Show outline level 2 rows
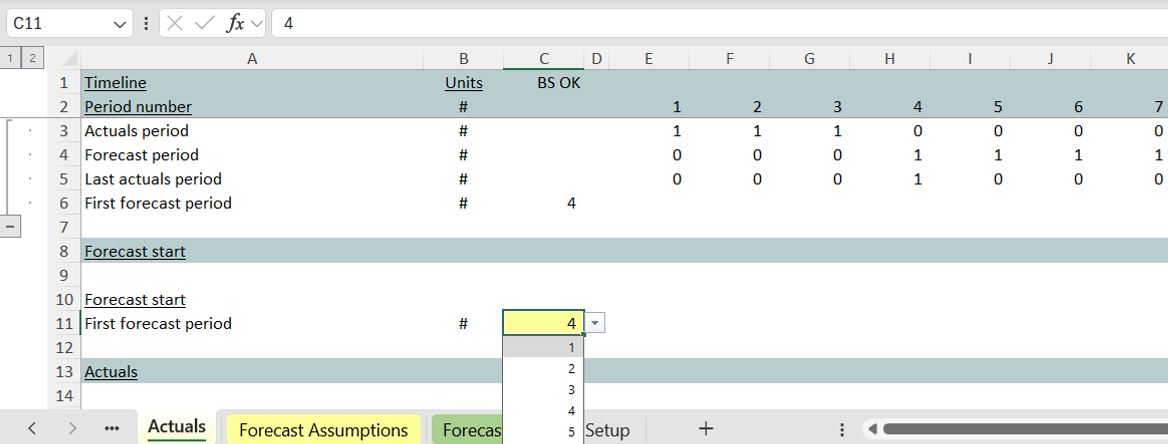 [x=31, y=59]
